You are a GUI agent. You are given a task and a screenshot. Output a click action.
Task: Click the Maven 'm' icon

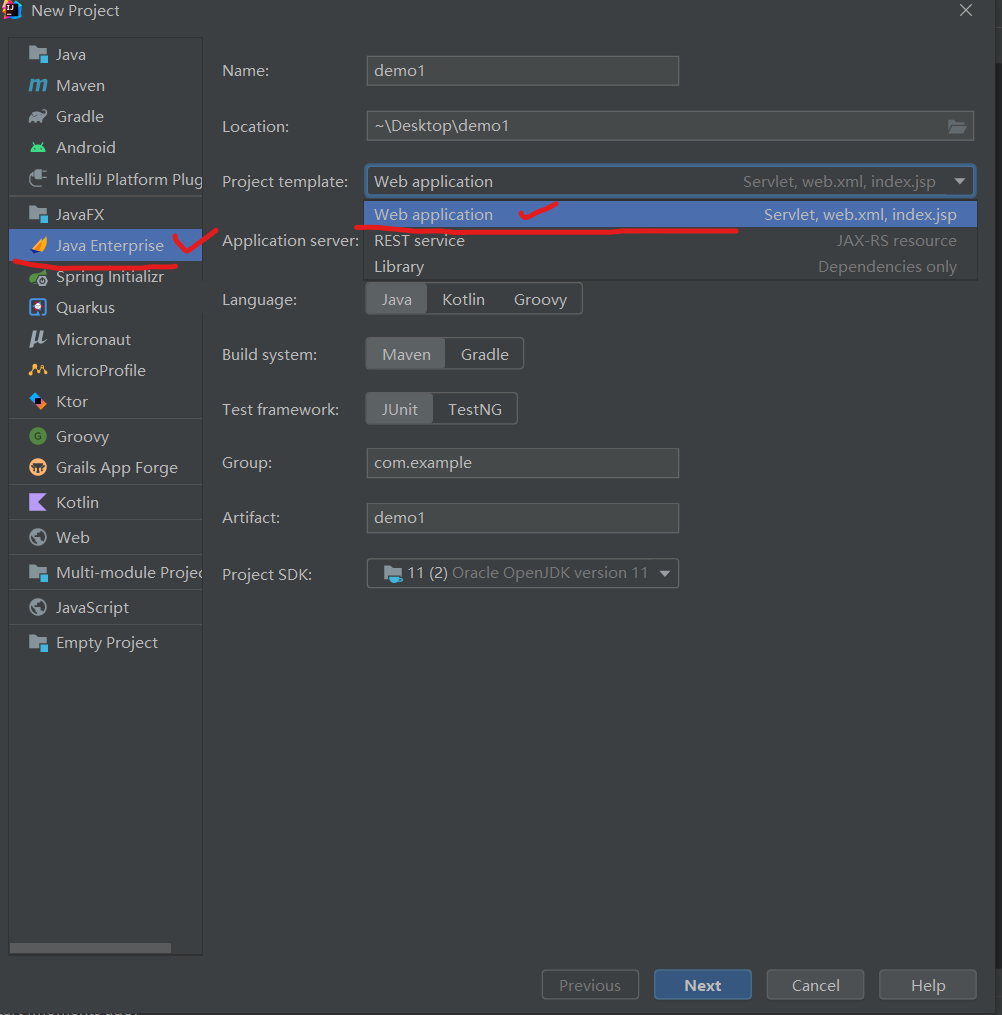38,85
